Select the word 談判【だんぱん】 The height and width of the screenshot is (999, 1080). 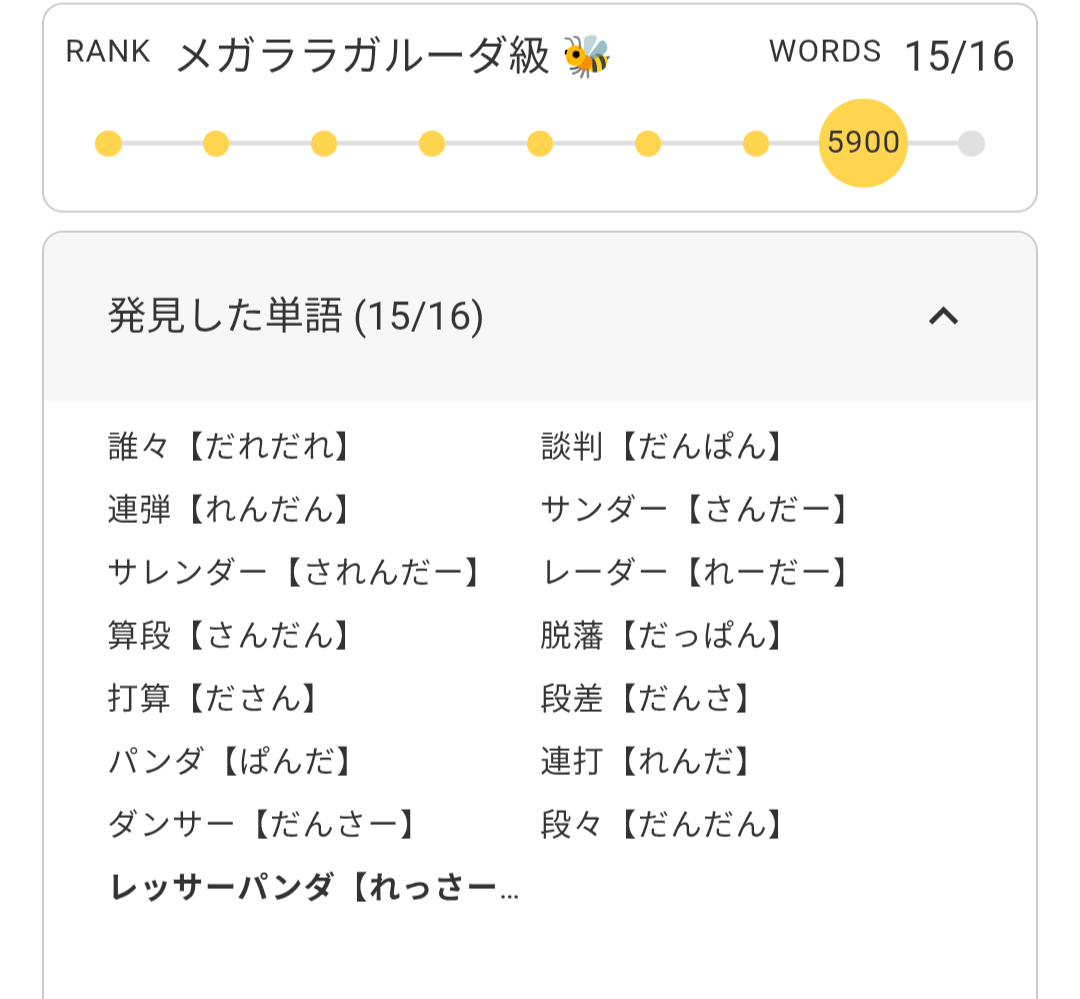(x=662, y=446)
